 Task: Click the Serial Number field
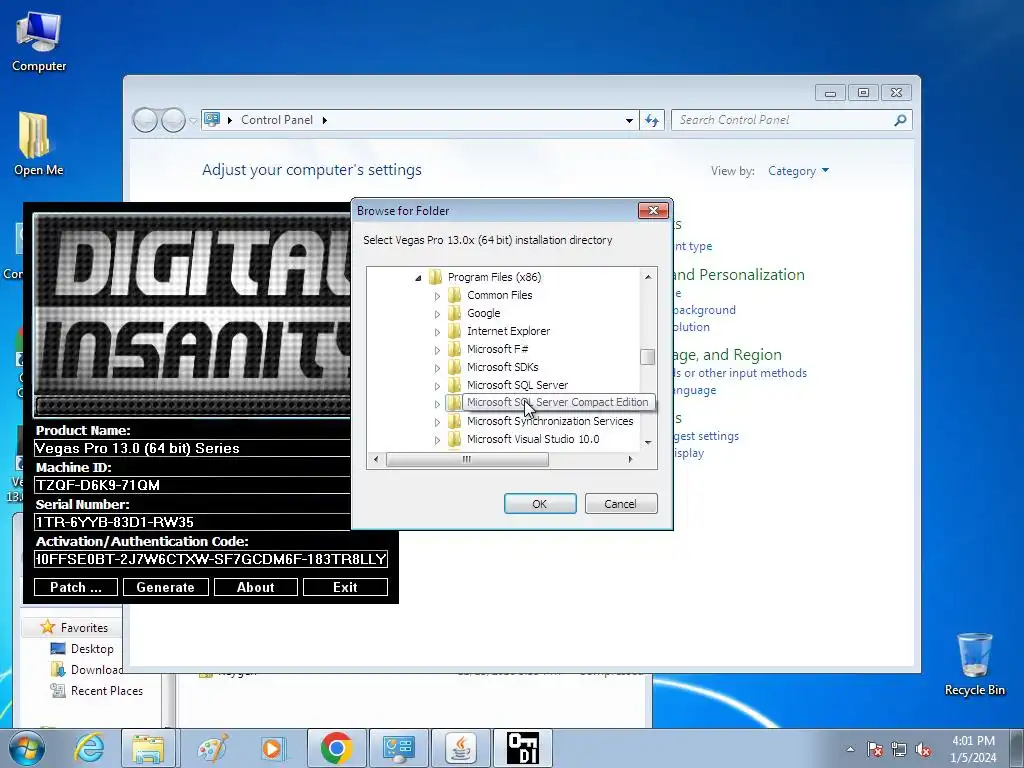click(192, 522)
